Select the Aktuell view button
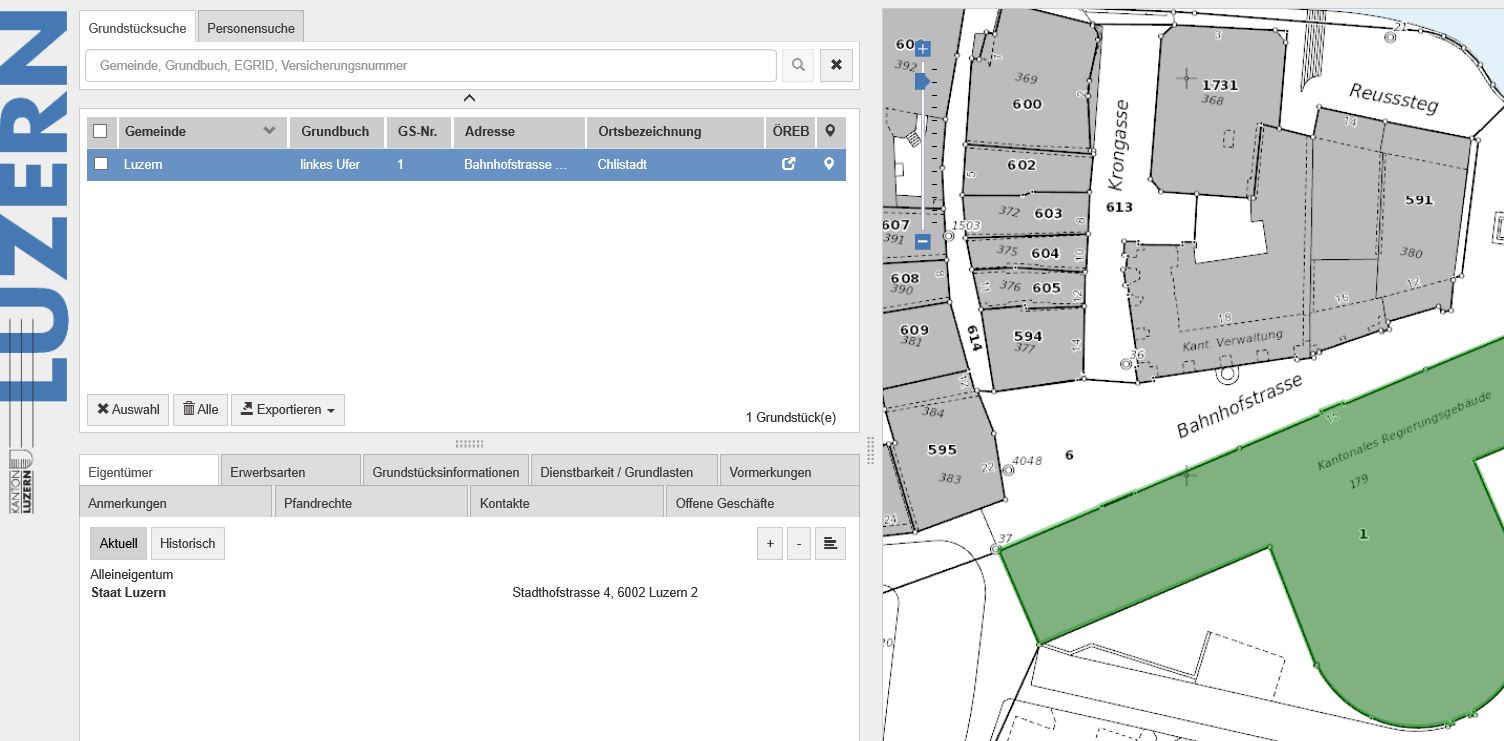 tap(118, 543)
